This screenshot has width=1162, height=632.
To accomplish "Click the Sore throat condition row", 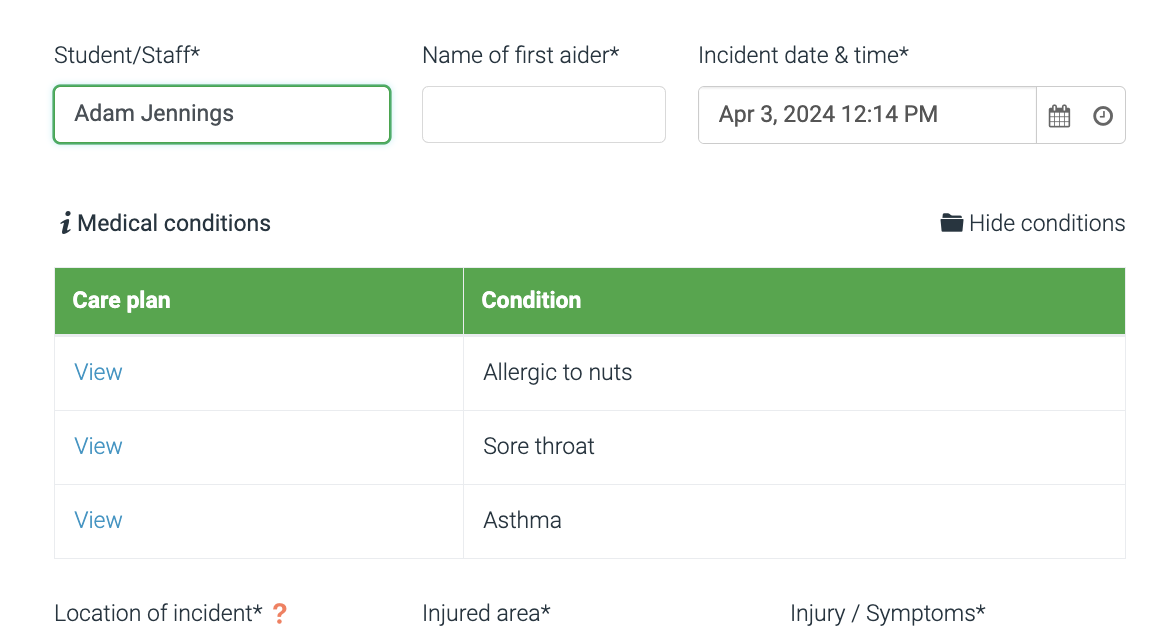I will tap(538, 445).
